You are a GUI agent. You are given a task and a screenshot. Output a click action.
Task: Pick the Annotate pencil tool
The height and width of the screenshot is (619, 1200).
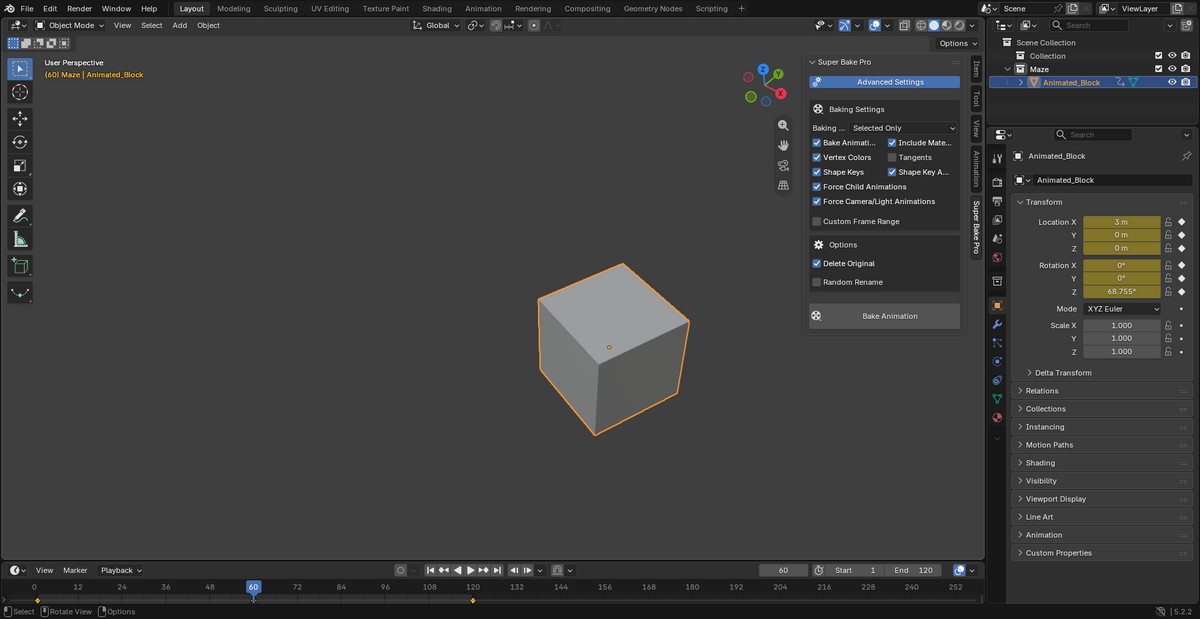coord(20,216)
